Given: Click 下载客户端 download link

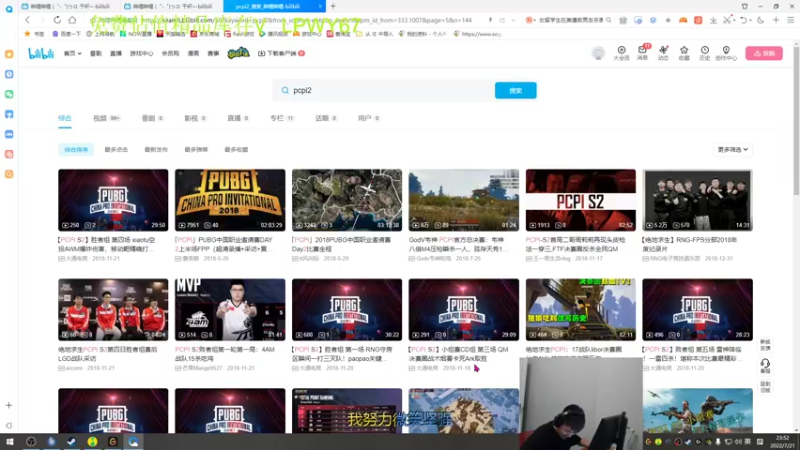Looking at the screenshot, I should point(281,53).
